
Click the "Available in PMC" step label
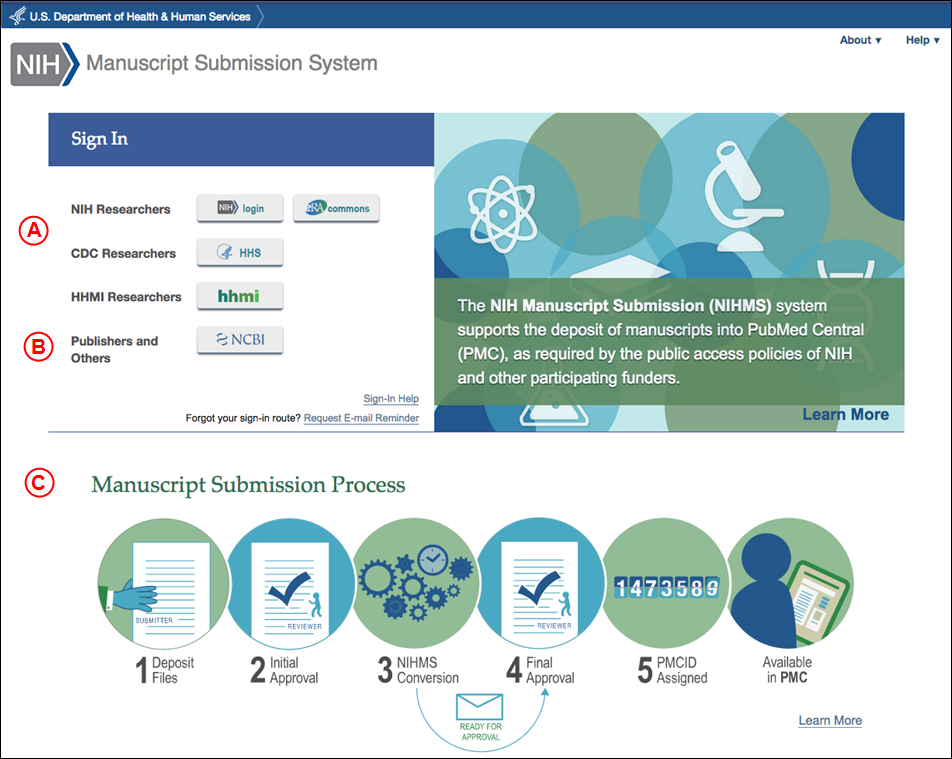click(787, 670)
